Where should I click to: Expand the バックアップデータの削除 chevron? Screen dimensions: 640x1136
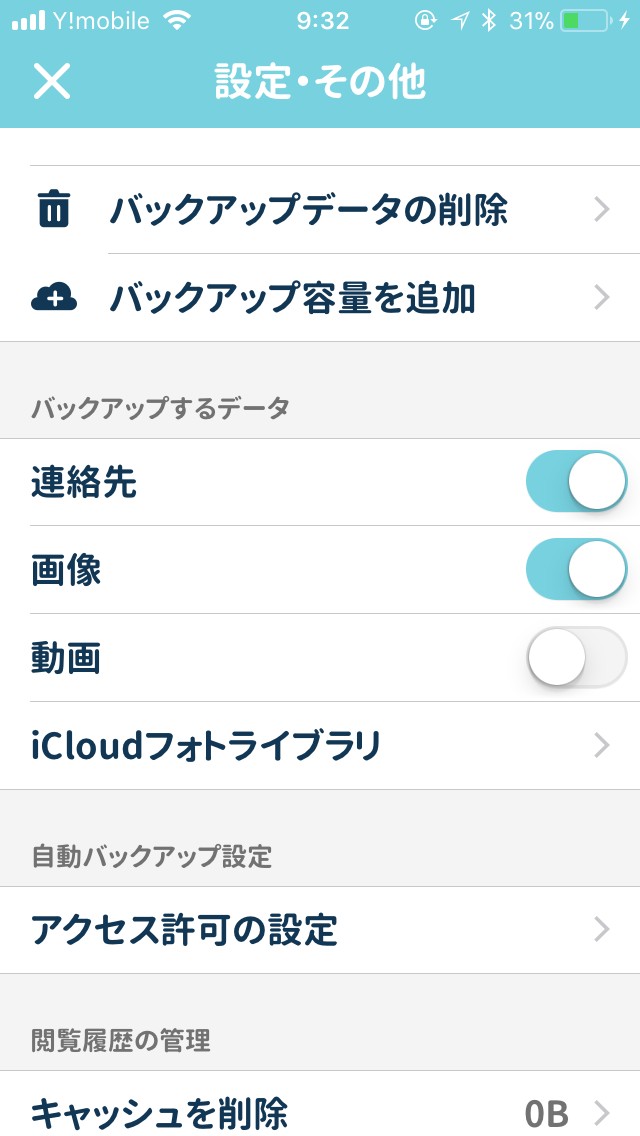[601, 210]
